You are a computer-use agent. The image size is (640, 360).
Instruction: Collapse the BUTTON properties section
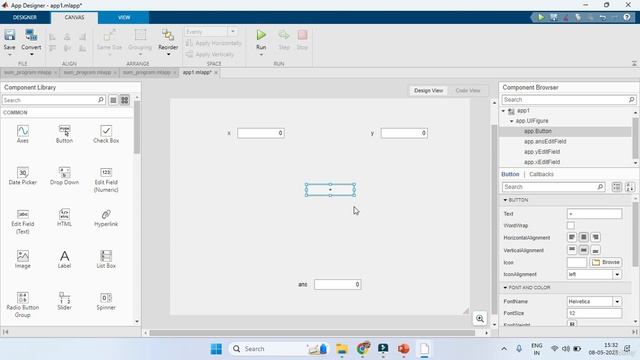505,200
